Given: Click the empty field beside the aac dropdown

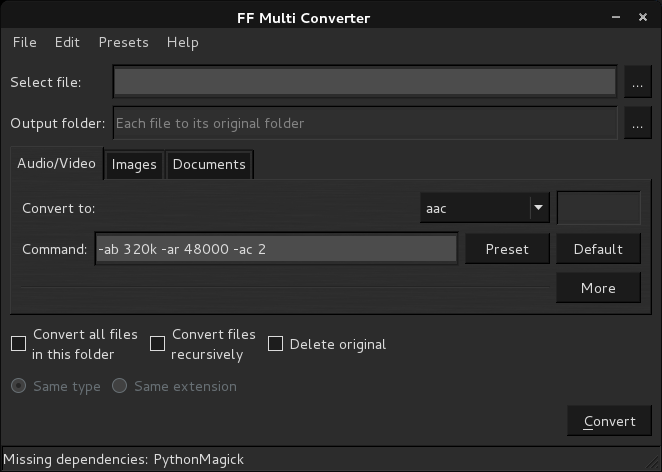Looking at the screenshot, I should [x=599, y=208].
